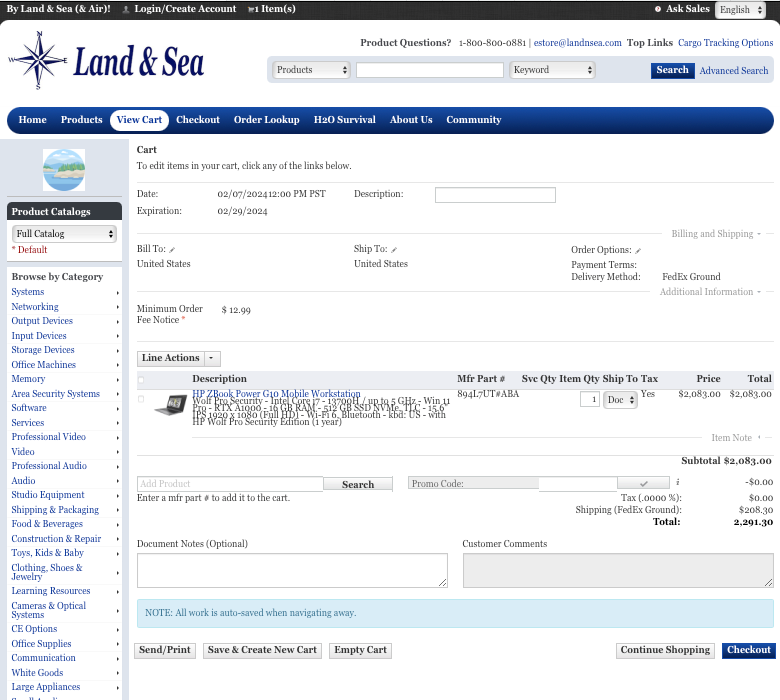This screenshot has width=780, height=700.
Task: Click the Document Notes text area
Action: pos(292,570)
